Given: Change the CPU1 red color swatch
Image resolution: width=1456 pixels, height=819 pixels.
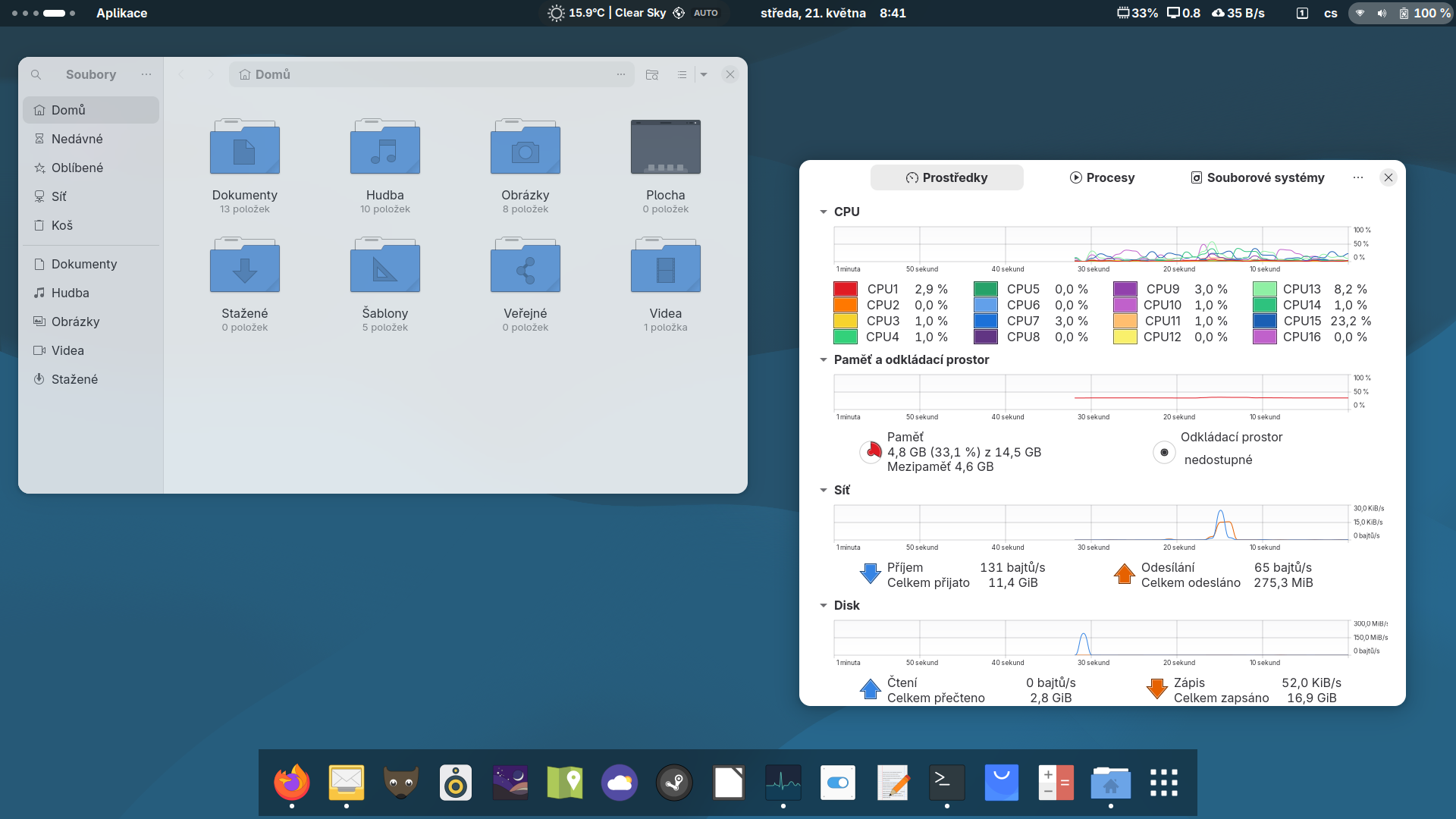Looking at the screenshot, I should point(846,289).
